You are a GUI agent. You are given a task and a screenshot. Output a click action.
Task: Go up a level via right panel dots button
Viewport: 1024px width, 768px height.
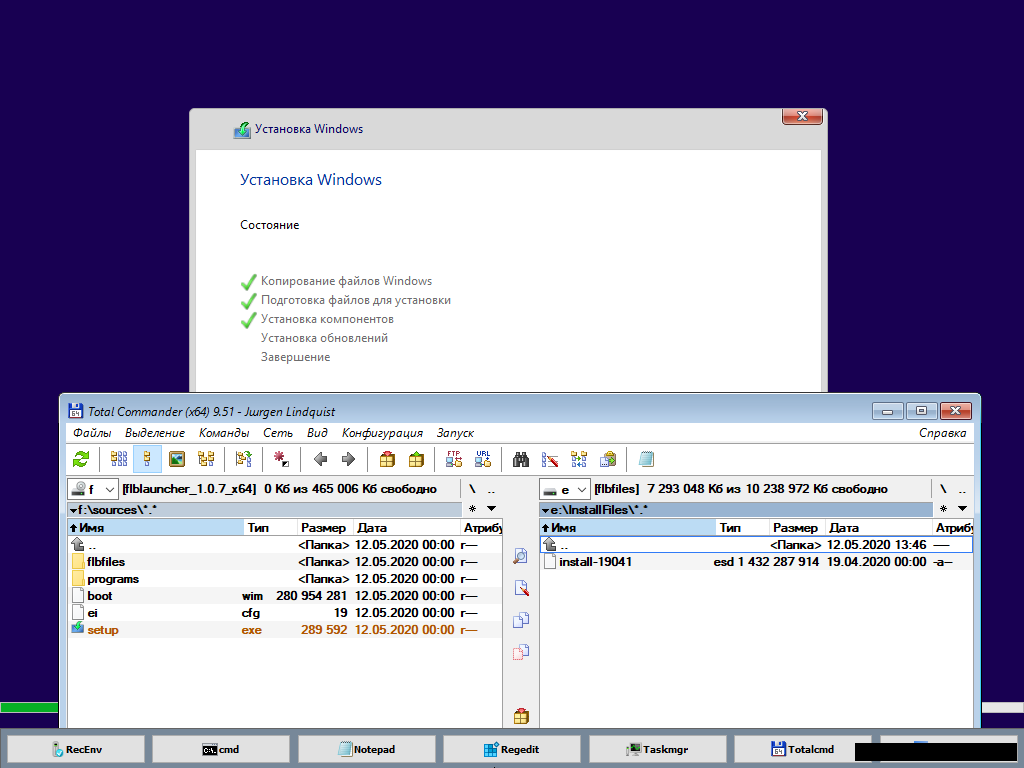(x=962, y=489)
